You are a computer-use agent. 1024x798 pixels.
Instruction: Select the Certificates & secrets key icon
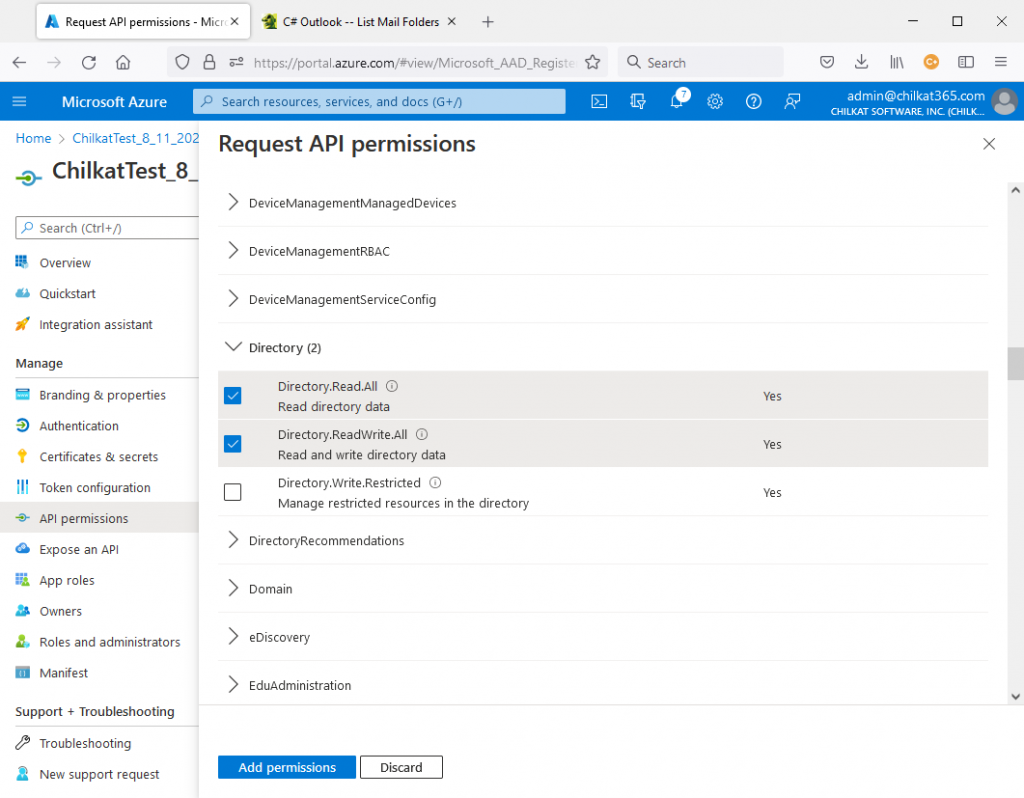pos(21,456)
